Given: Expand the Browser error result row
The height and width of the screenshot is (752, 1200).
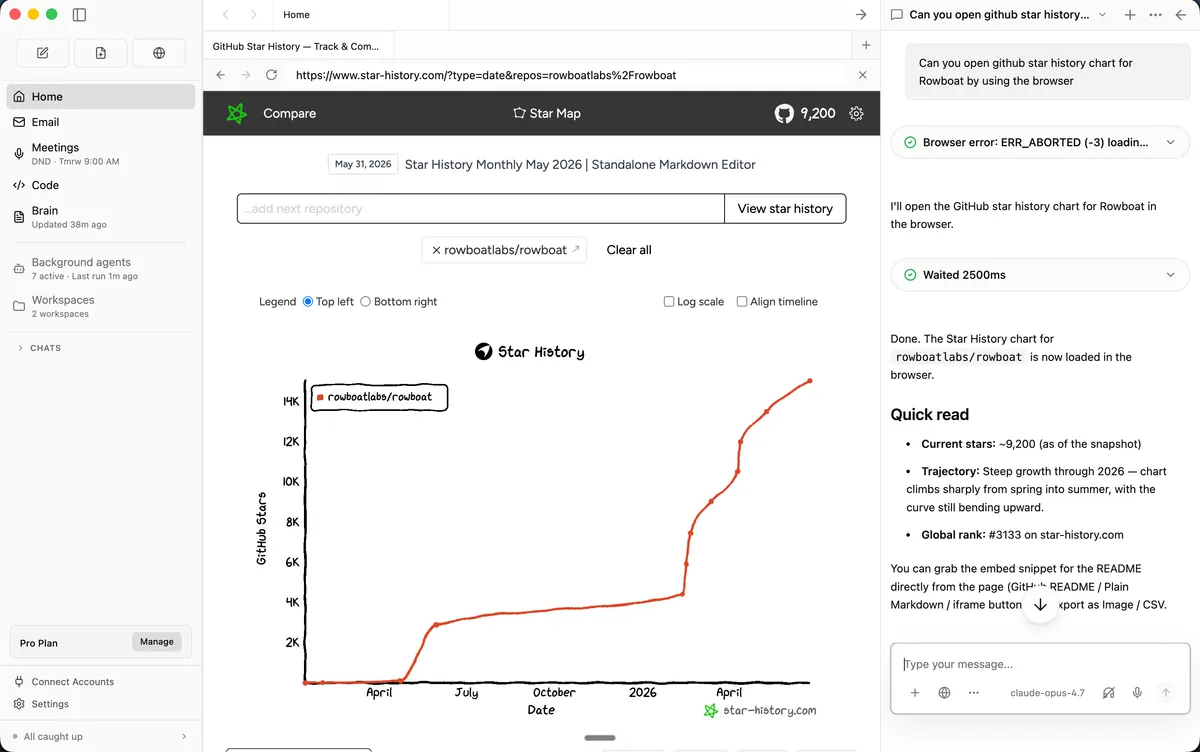Looking at the screenshot, I should (x=1040, y=143).
